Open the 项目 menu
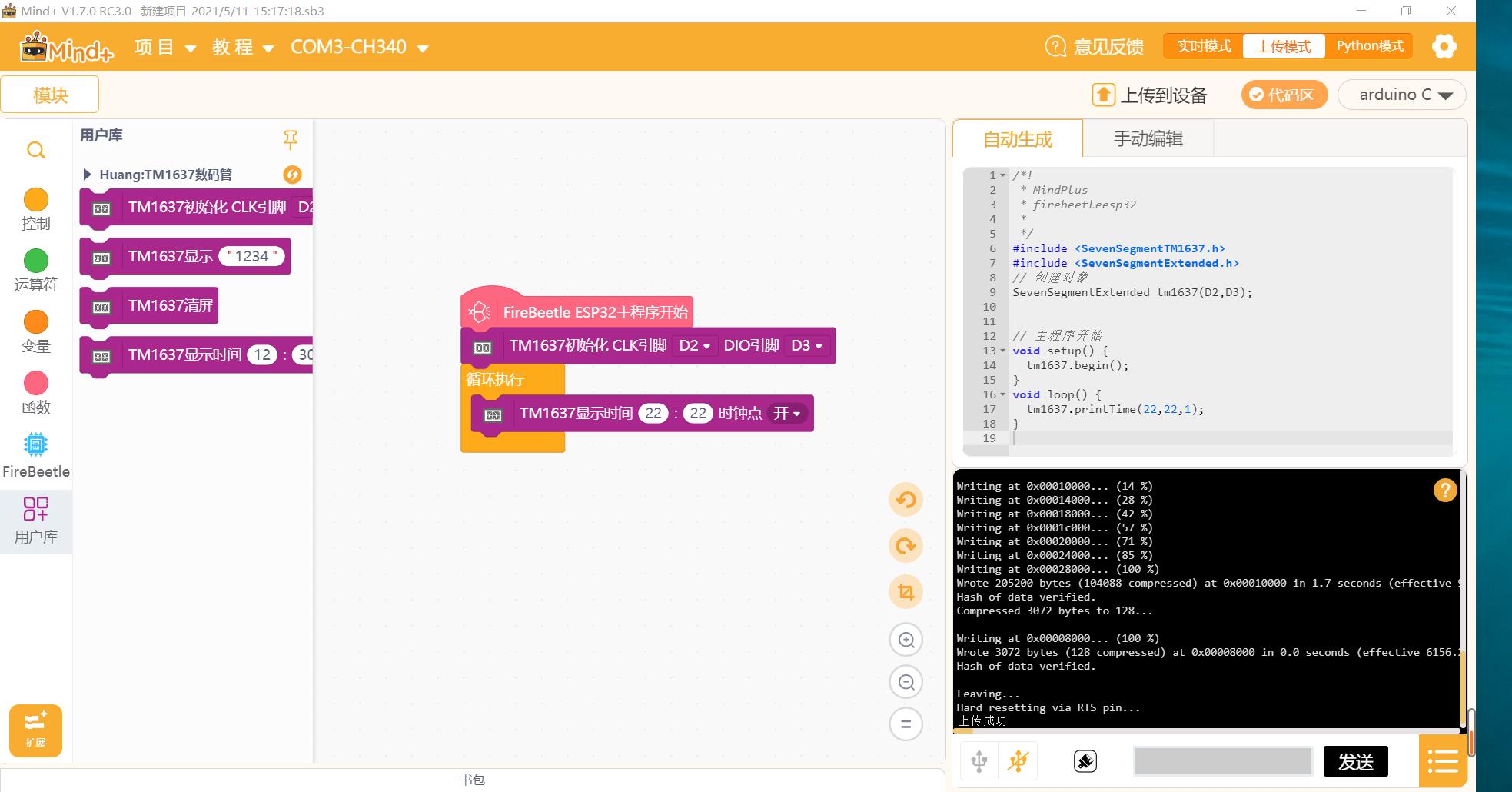The width and height of the screenshot is (1512, 792). (165, 47)
